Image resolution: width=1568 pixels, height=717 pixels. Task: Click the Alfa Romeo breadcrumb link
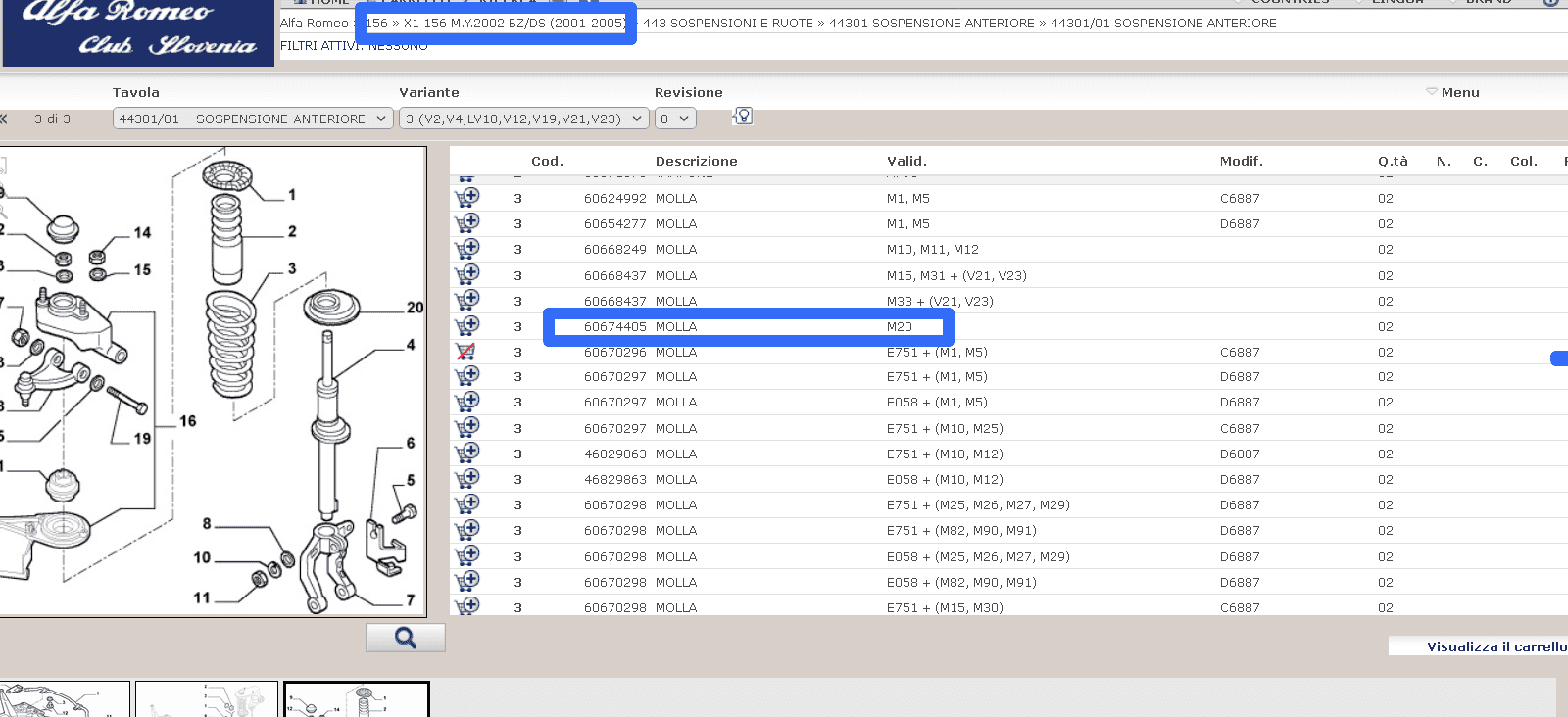pyautogui.click(x=314, y=23)
